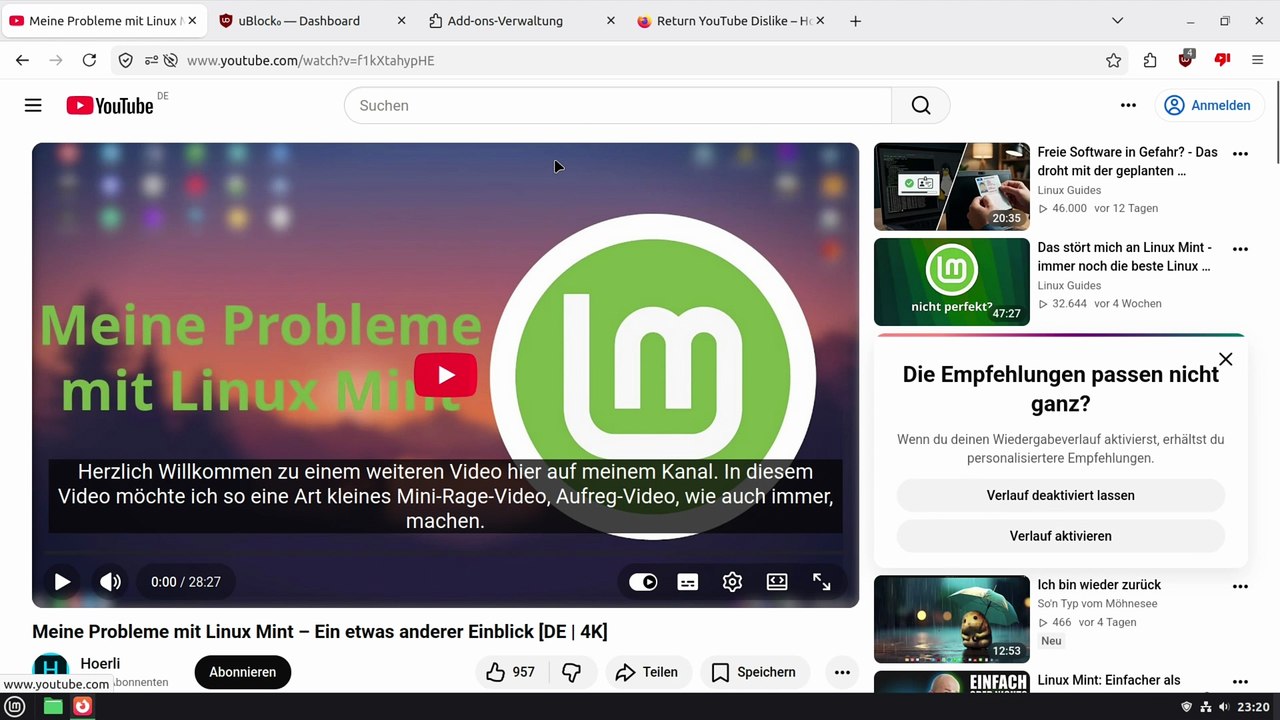Reload the current page
The width and height of the screenshot is (1280, 720).
point(89,60)
